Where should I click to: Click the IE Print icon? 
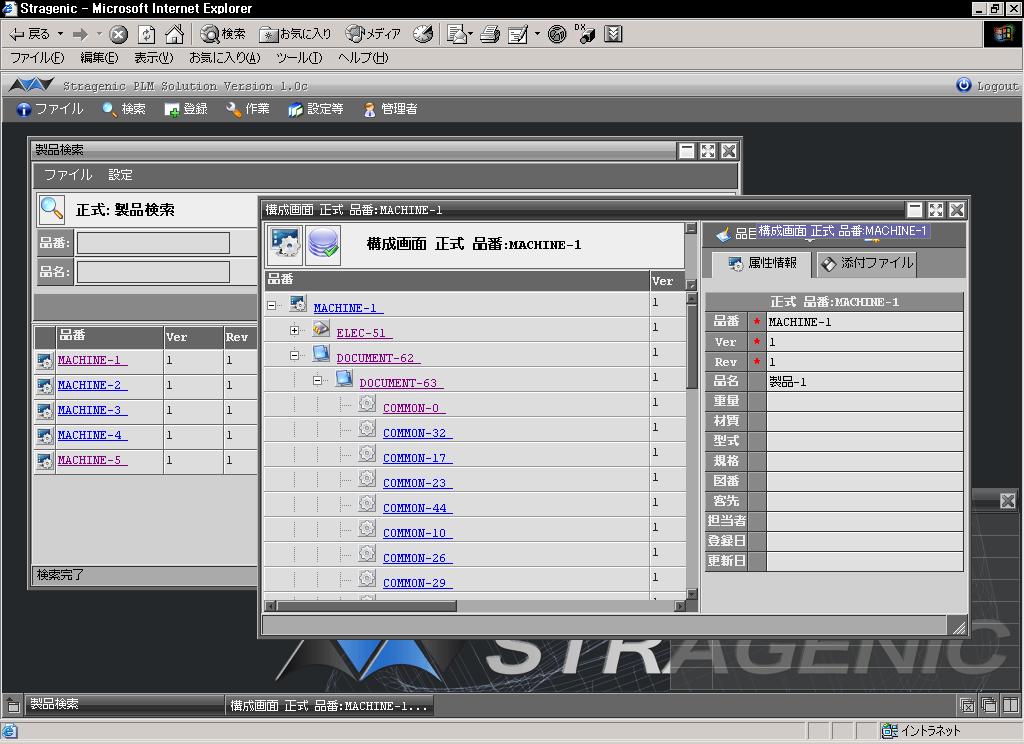point(490,34)
